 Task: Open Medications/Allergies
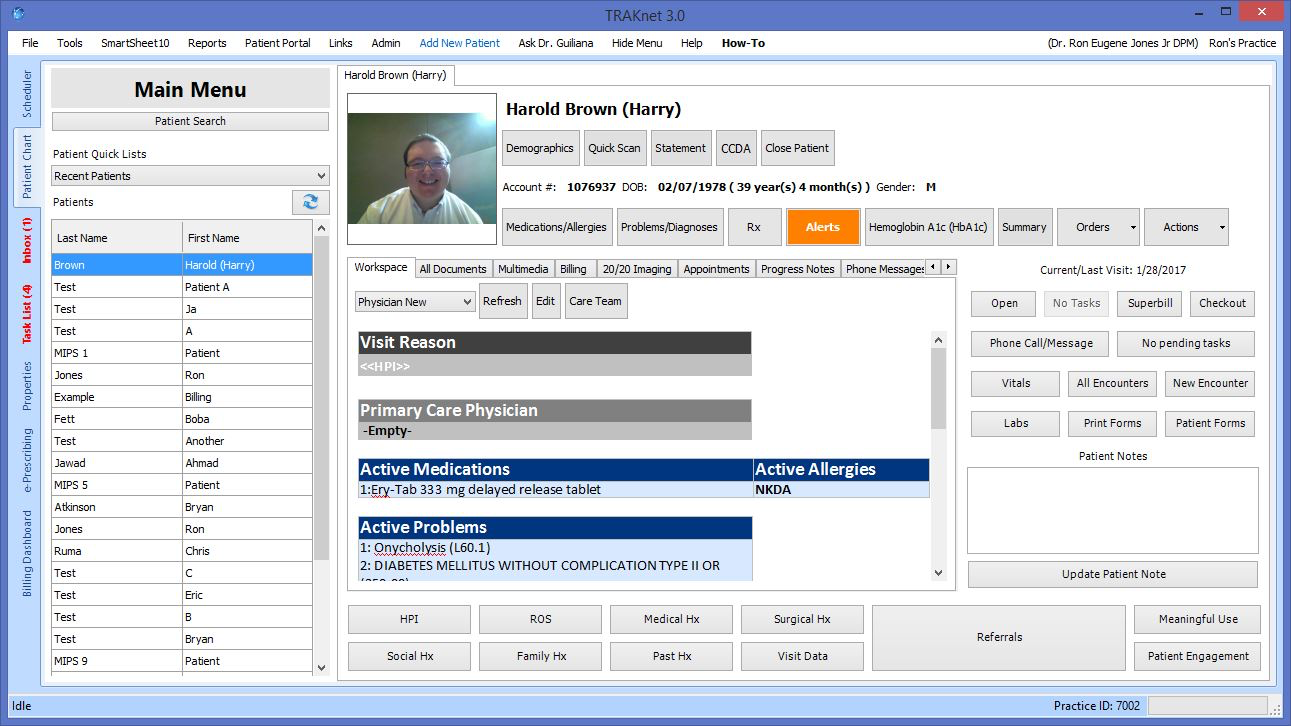click(x=556, y=227)
